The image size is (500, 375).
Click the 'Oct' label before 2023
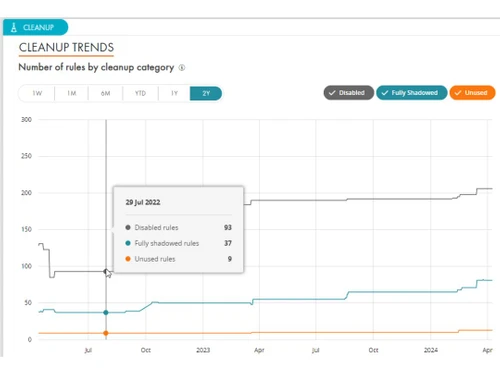[146, 350]
